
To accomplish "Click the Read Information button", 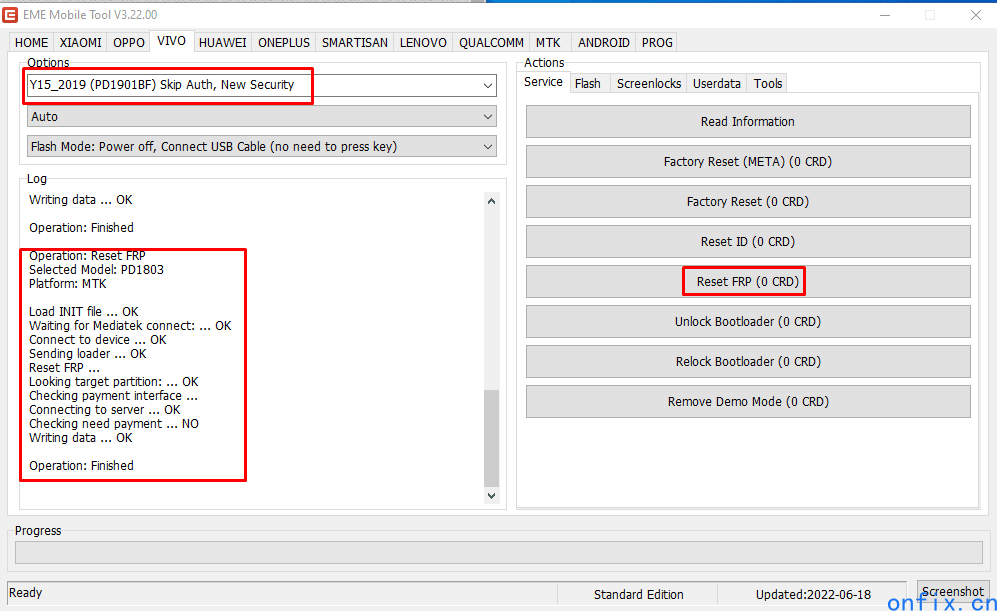I will tap(748, 121).
